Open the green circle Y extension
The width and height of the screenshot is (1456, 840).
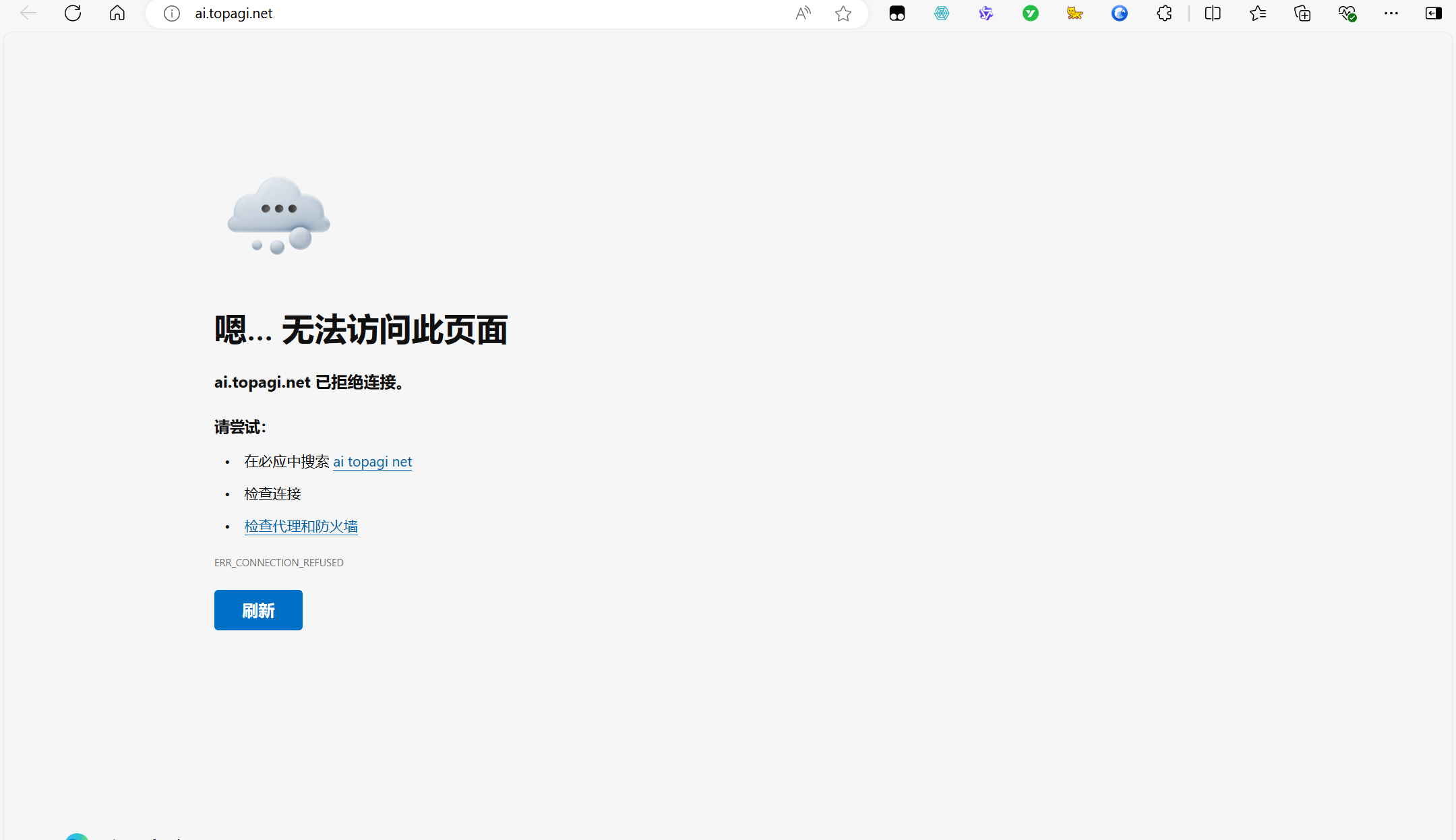1031,13
